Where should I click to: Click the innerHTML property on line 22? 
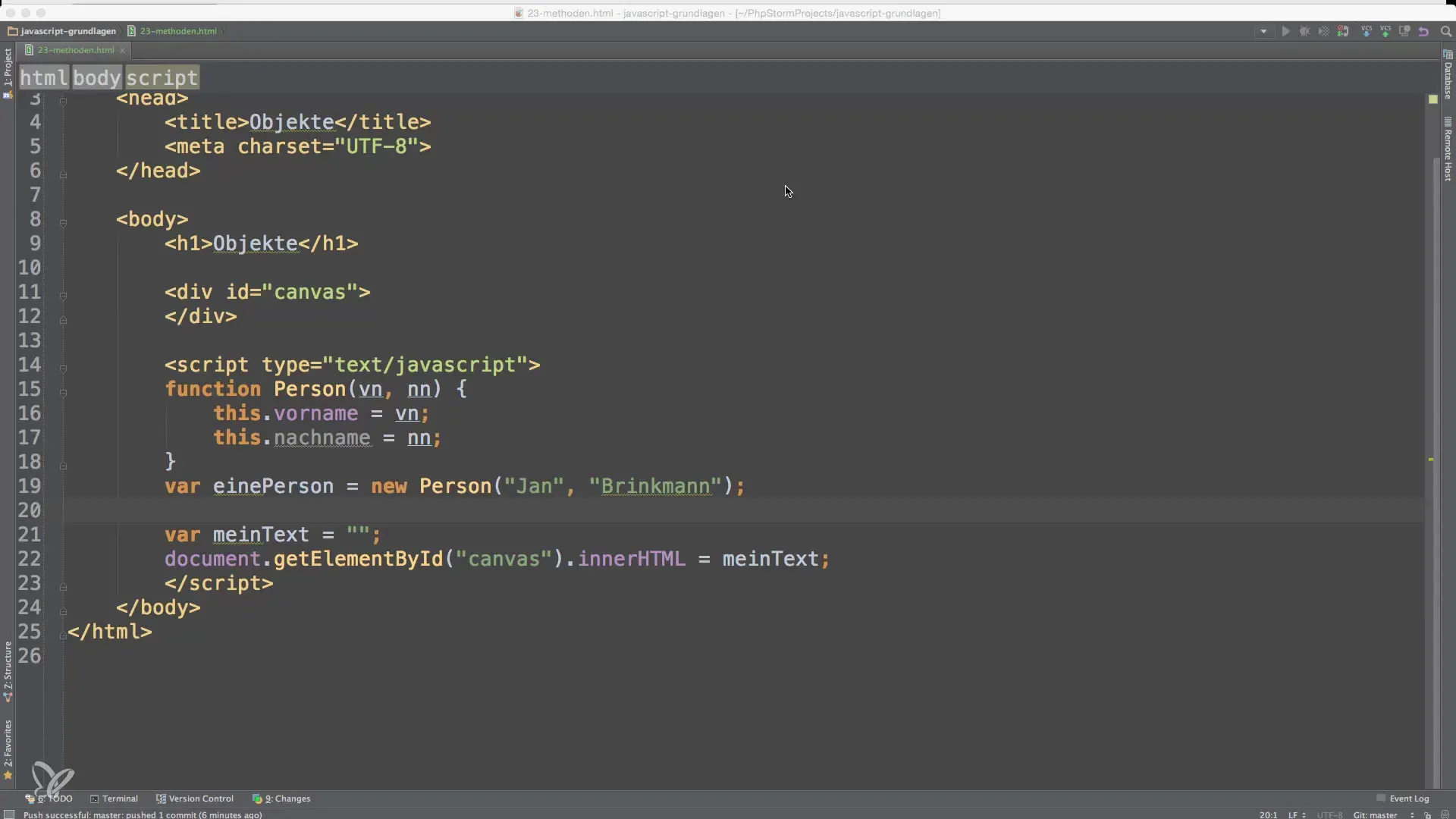[632, 559]
